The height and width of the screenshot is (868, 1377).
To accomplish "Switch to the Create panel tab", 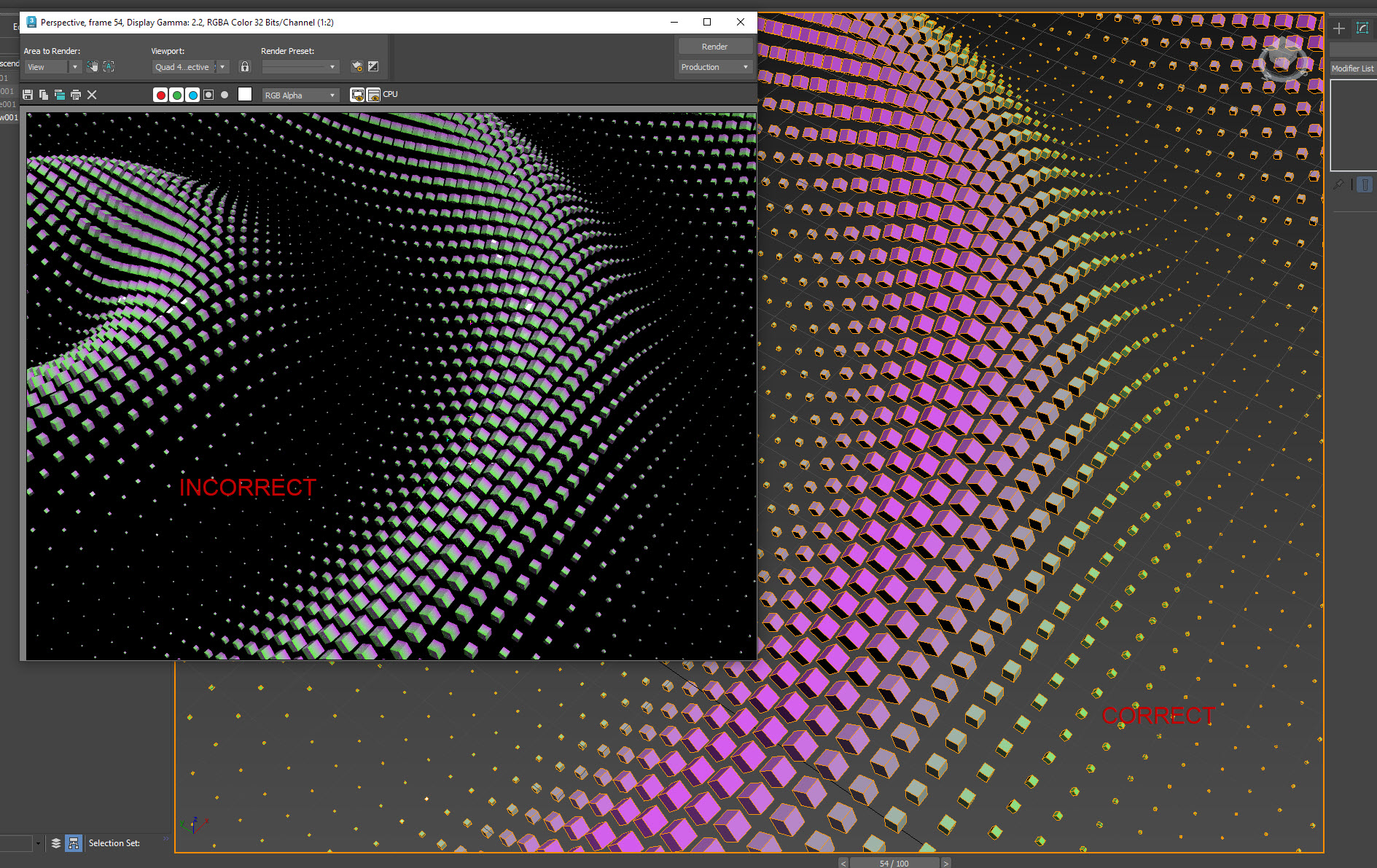I will pos(1339,28).
